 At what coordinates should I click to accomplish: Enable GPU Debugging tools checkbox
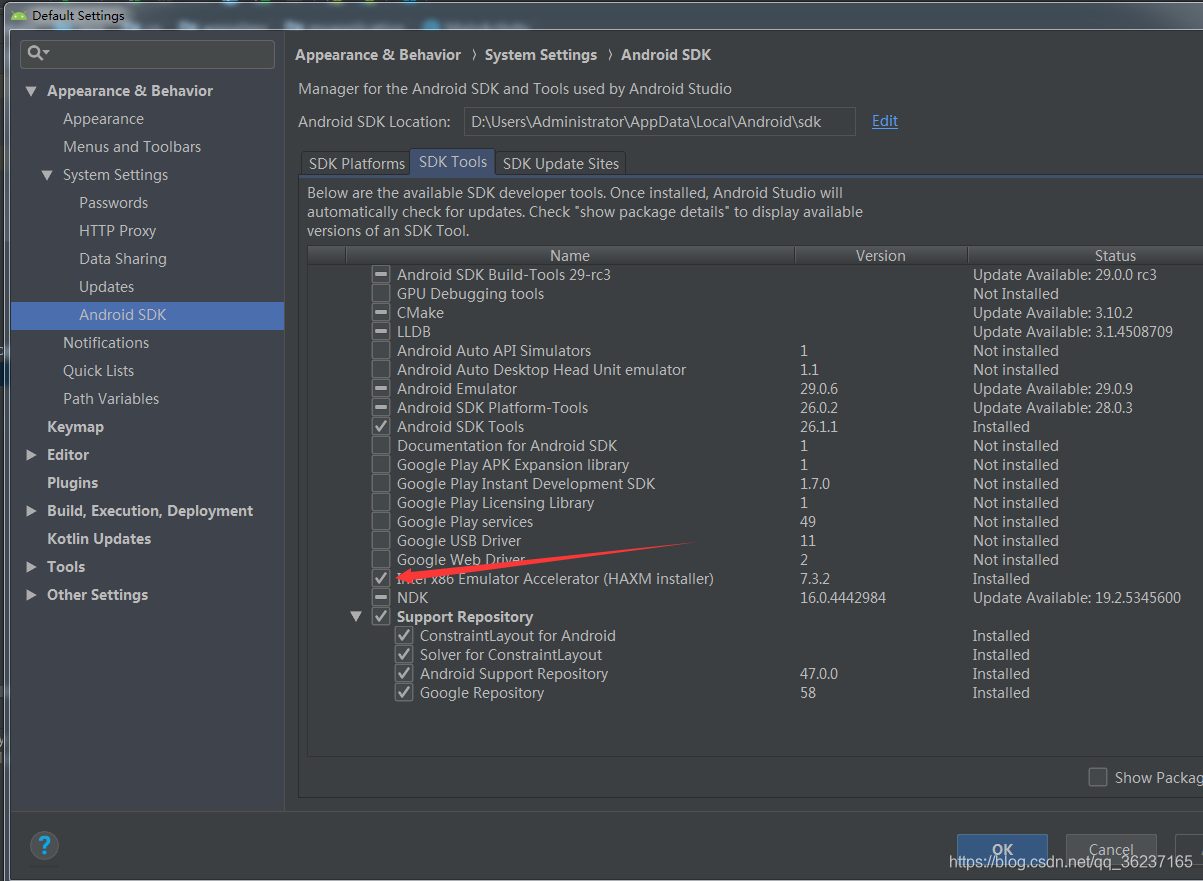[x=381, y=293]
